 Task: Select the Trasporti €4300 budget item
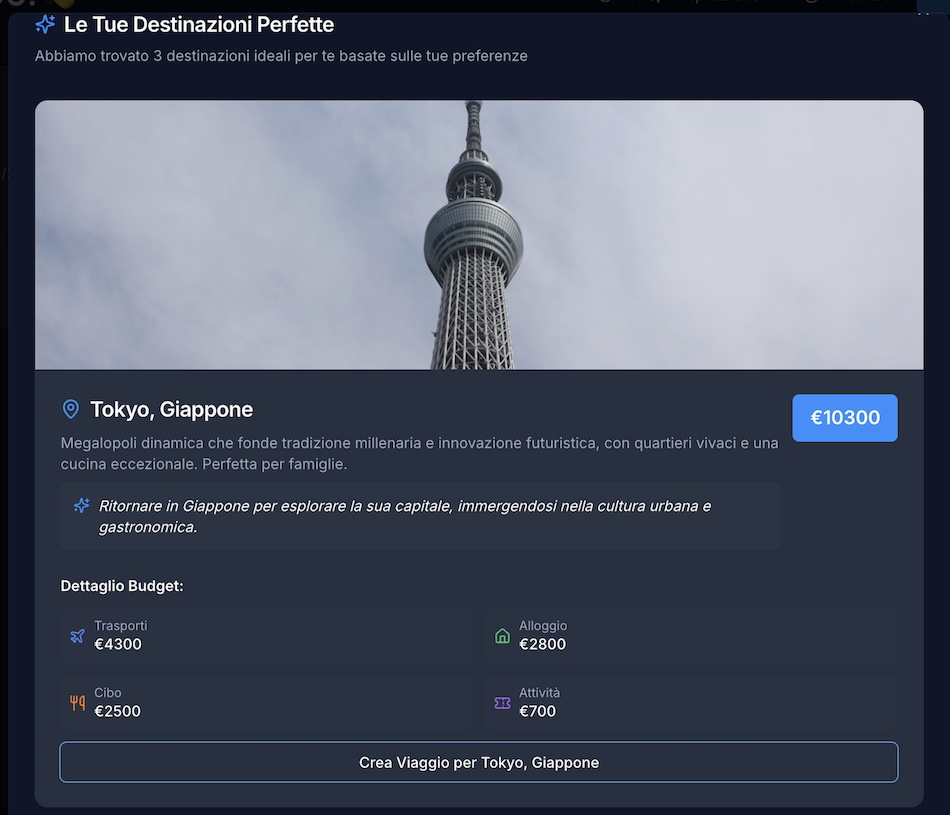266,636
